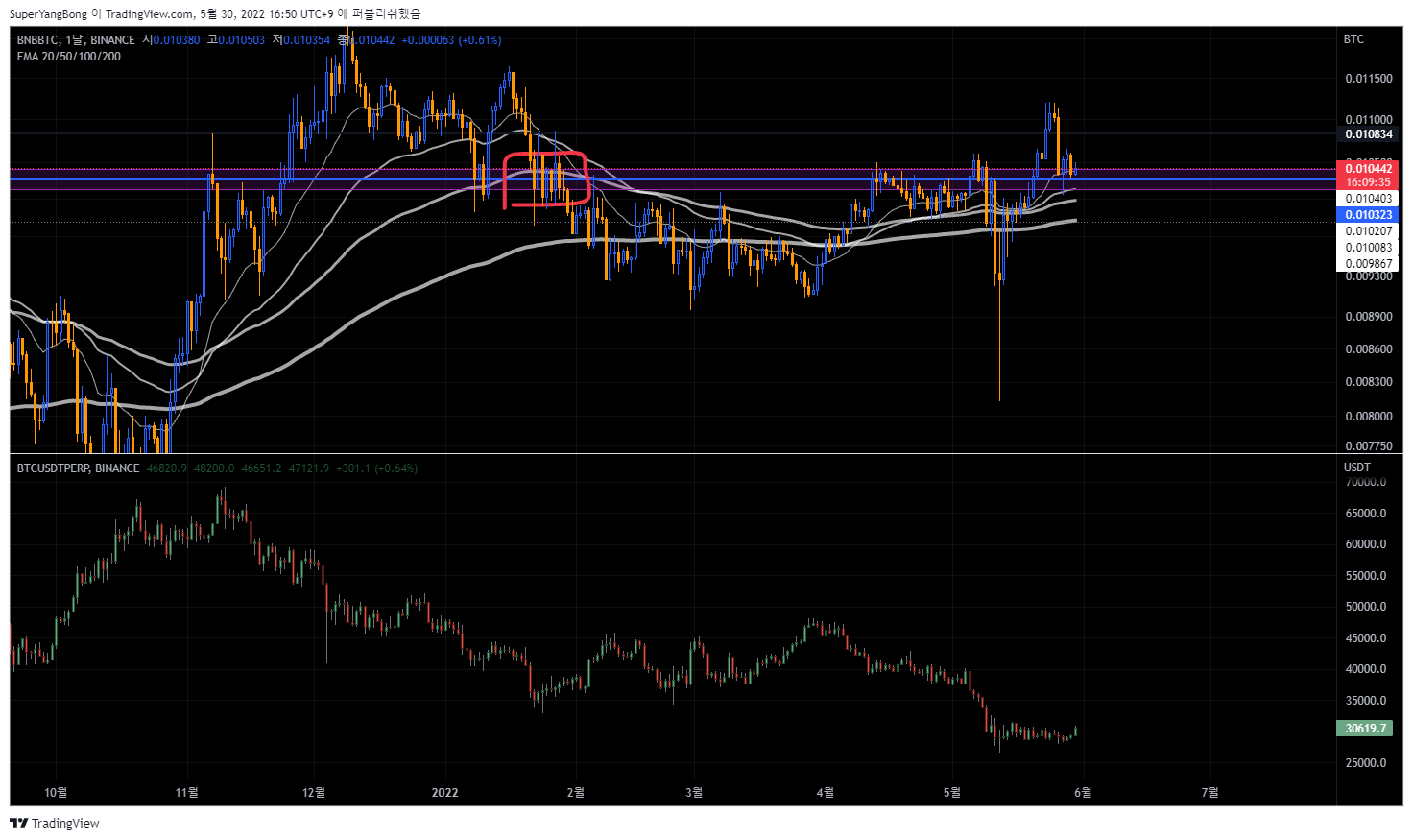Image resolution: width=1413 pixels, height=840 pixels.
Task: Click the 고0.010503 high price value
Action: point(236,40)
